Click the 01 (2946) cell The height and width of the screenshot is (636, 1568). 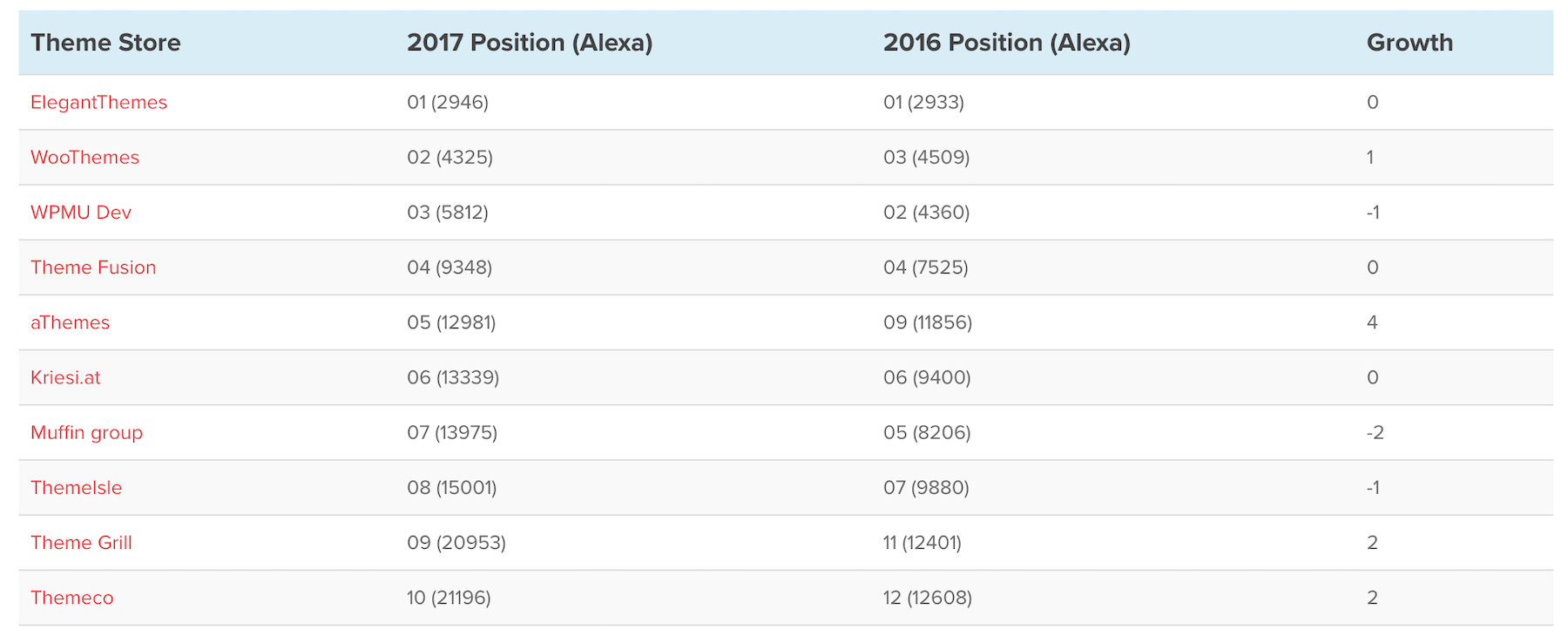[448, 103]
